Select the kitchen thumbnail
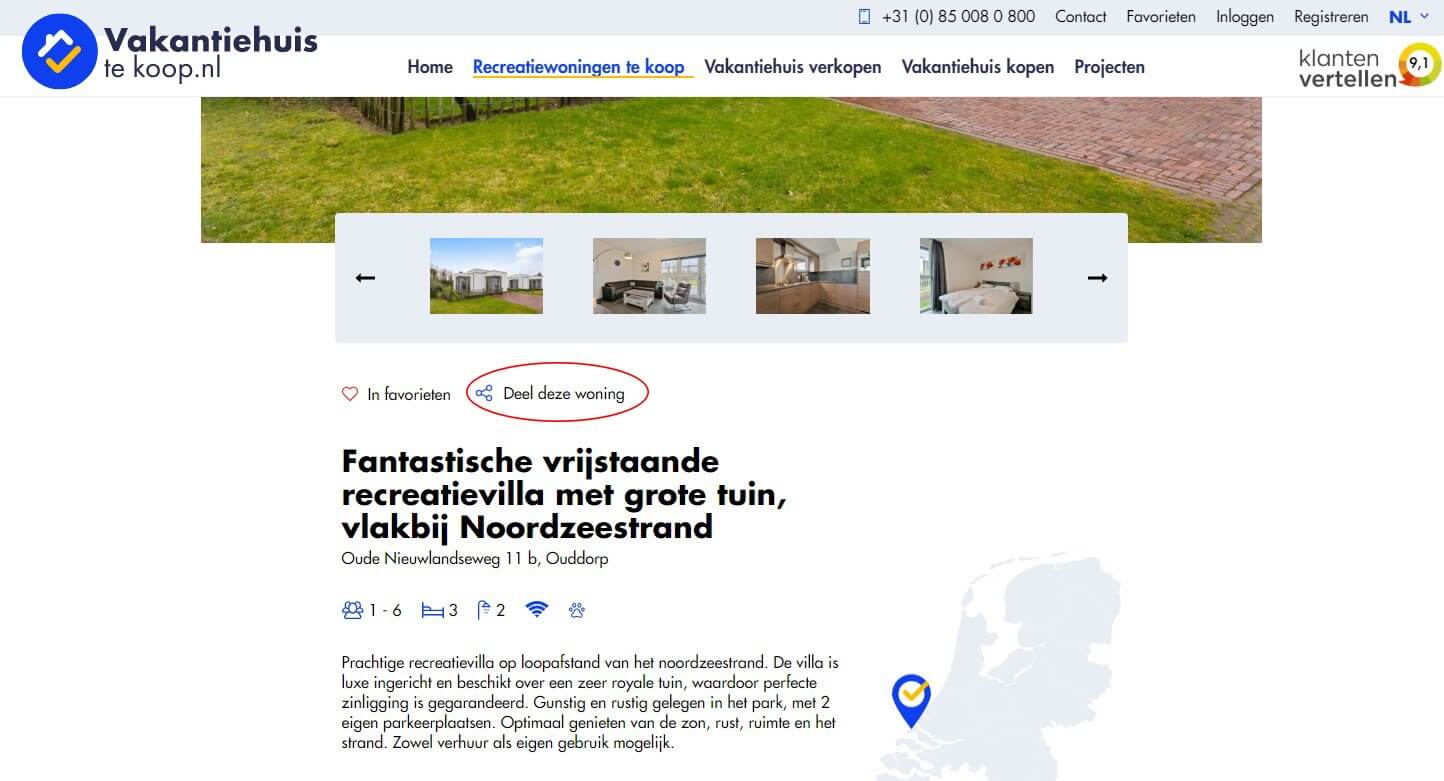 [x=813, y=276]
